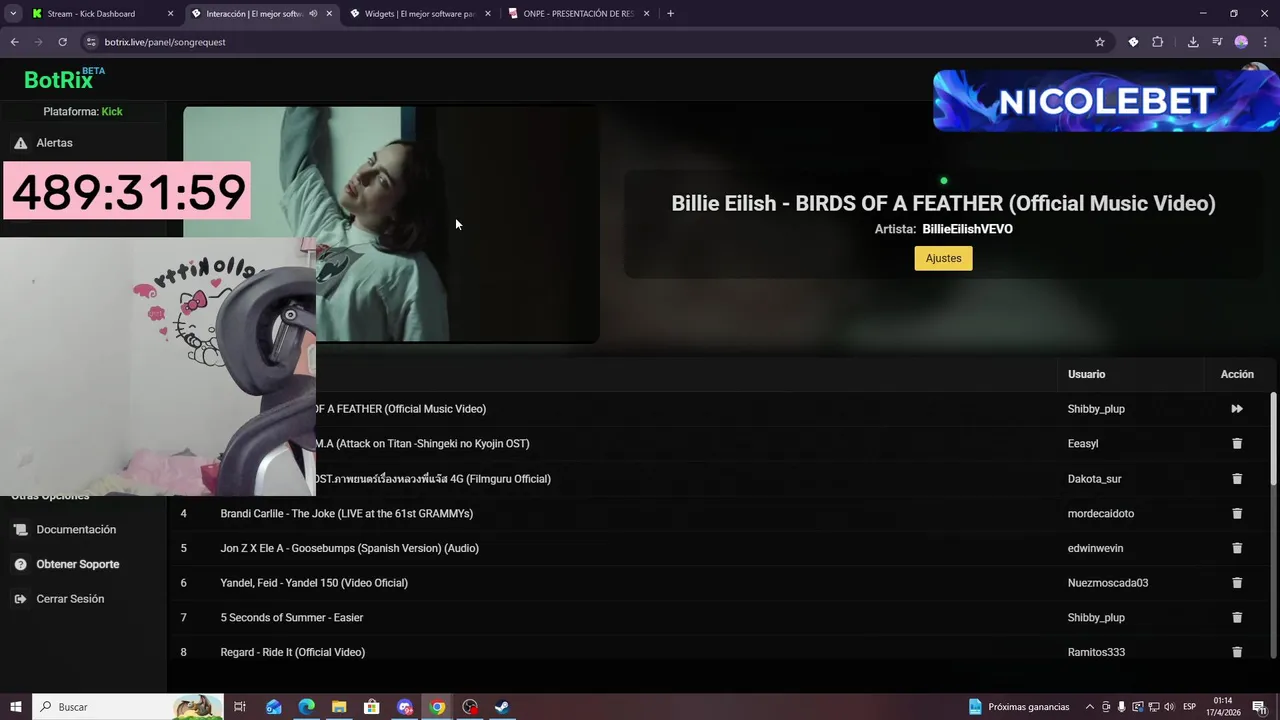Viewport: 1280px width, 720px height.
Task: Select user Eeasyl in the list
Action: click(x=1083, y=444)
